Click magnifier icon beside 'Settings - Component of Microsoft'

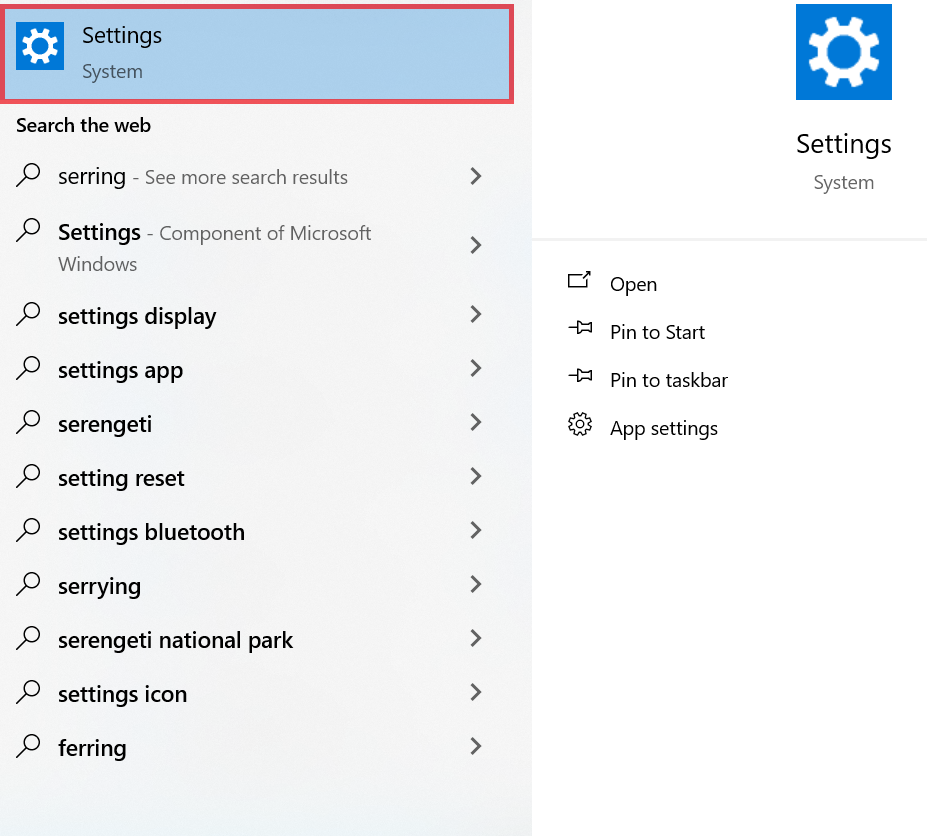point(28,231)
